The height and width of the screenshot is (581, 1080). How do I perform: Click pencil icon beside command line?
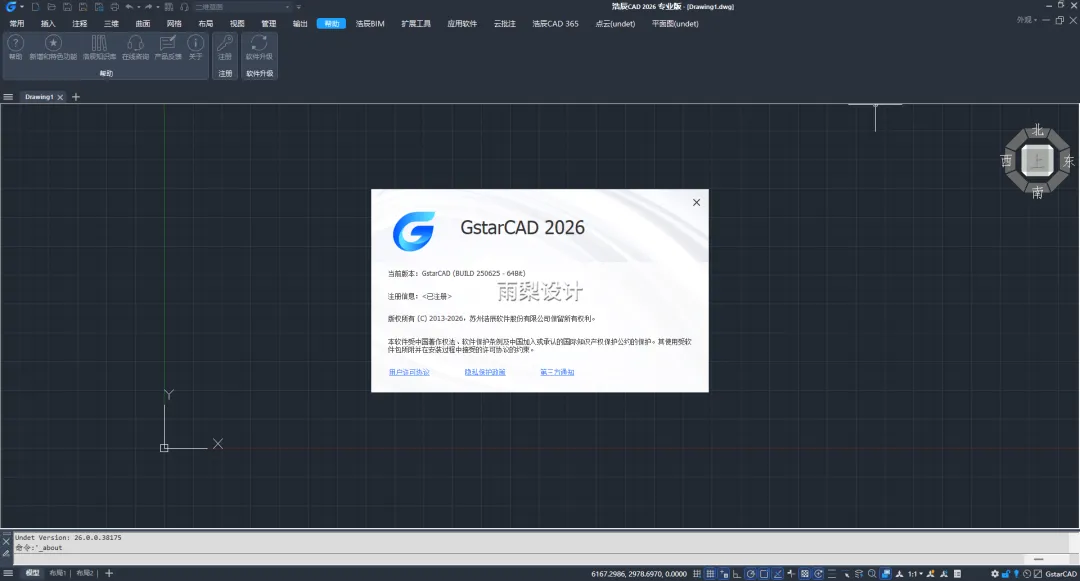click(x=6, y=553)
